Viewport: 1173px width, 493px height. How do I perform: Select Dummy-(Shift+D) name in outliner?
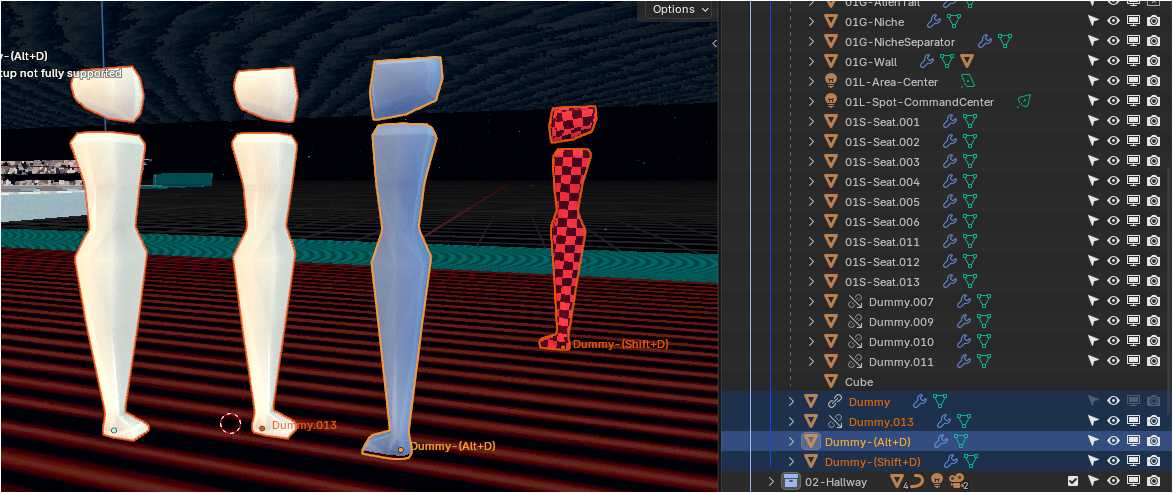pos(872,462)
